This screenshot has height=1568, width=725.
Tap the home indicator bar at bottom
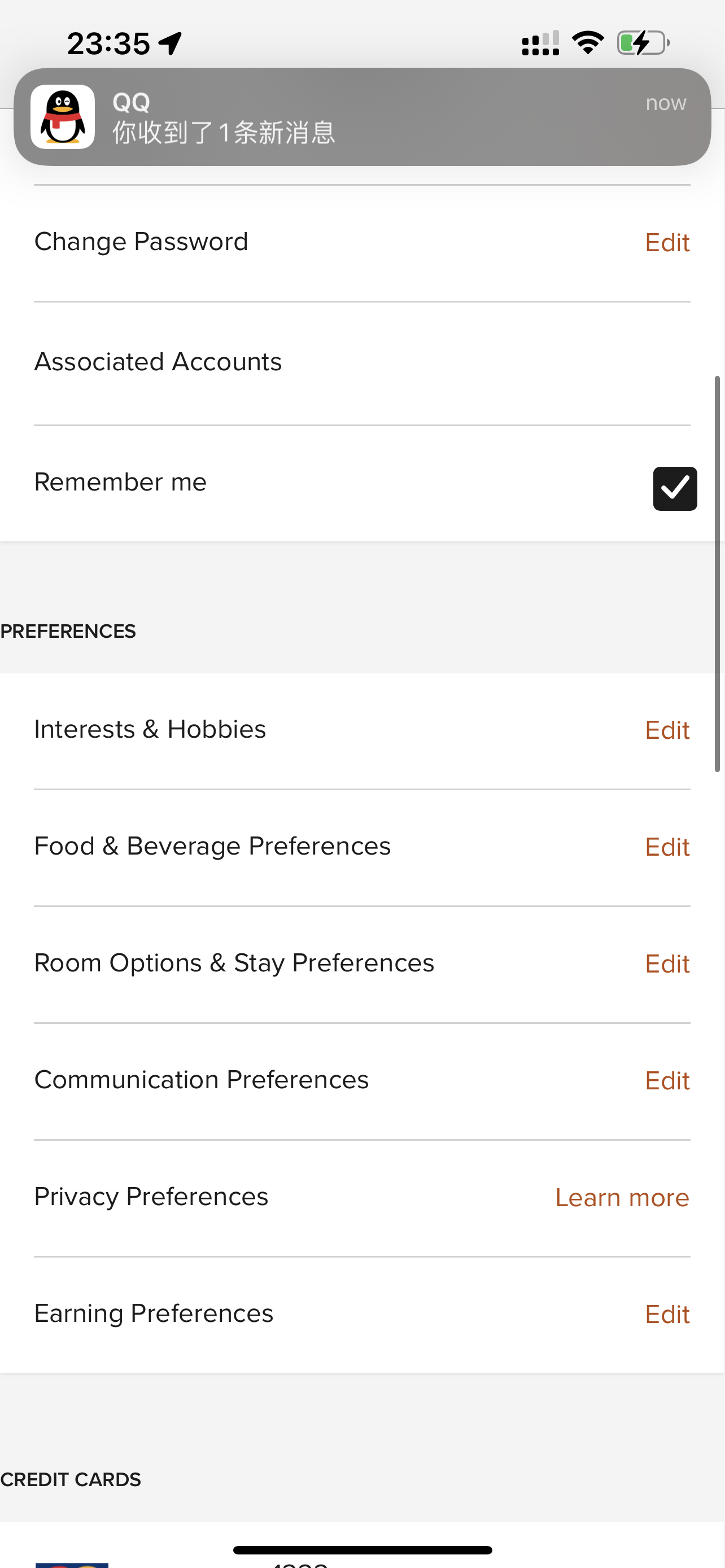pyautogui.click(x=362, y=1550)
